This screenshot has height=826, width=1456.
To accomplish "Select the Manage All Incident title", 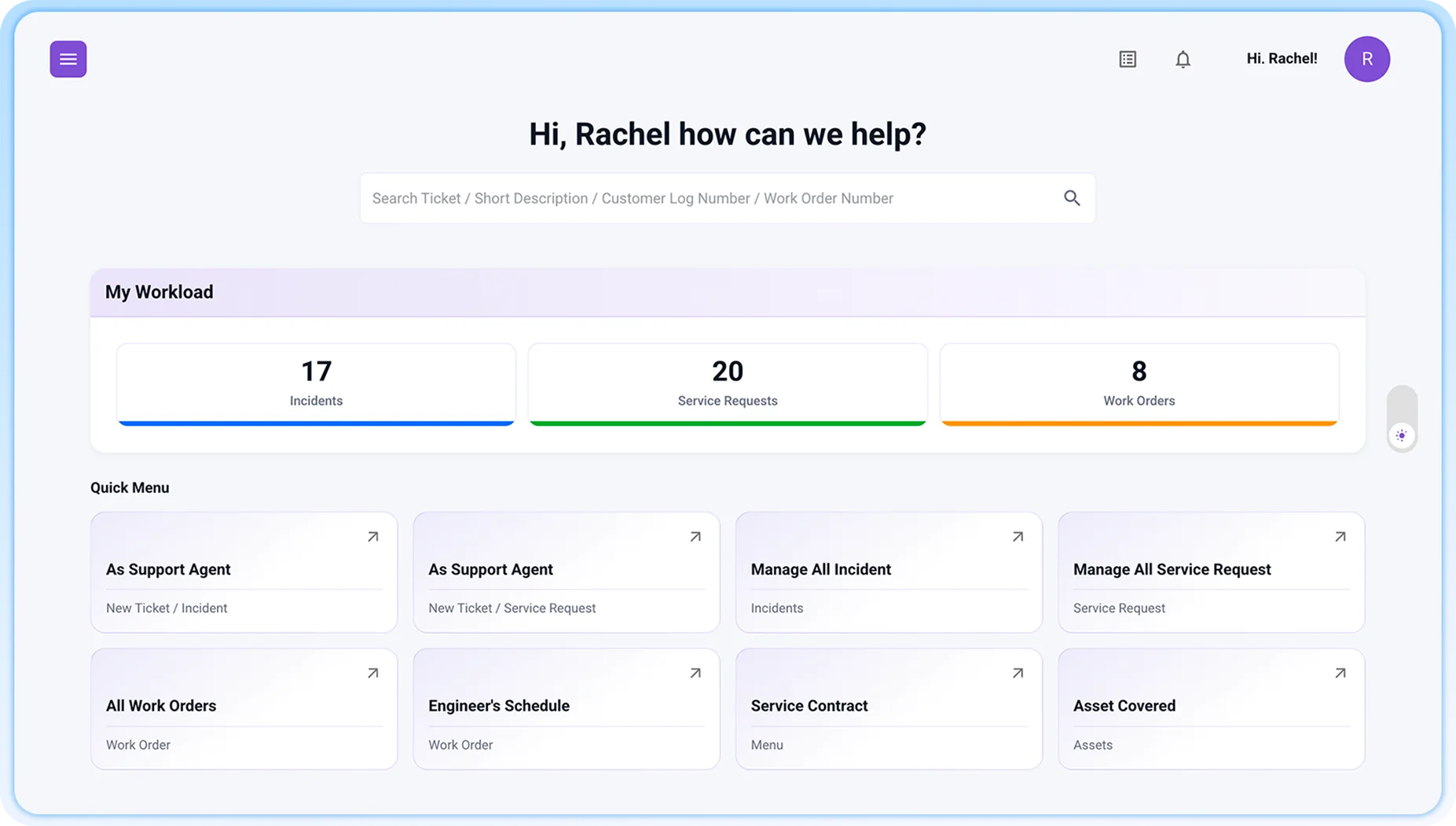I will [820, 570].
